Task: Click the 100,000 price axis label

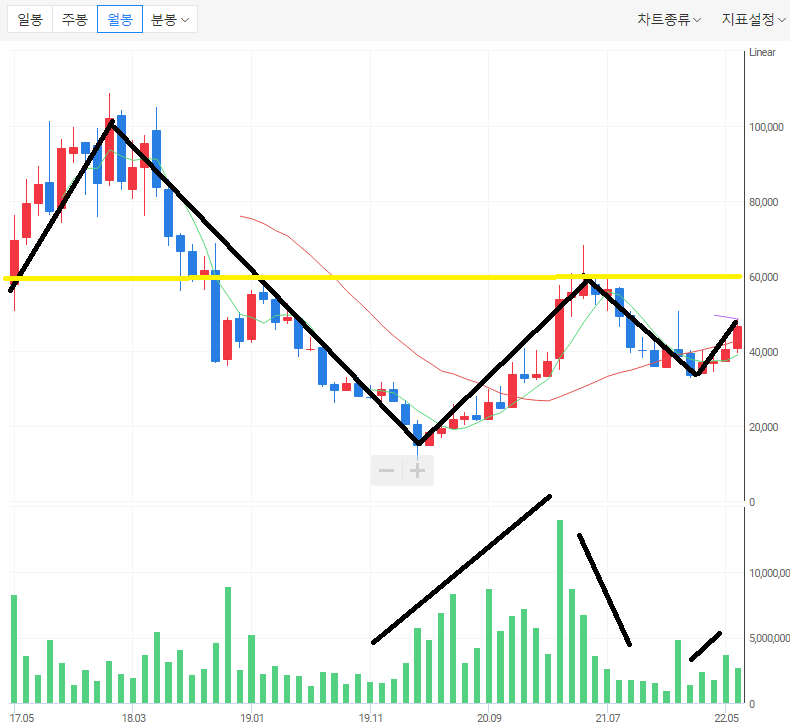Action: pyautogui.click(x=766, y=127)
